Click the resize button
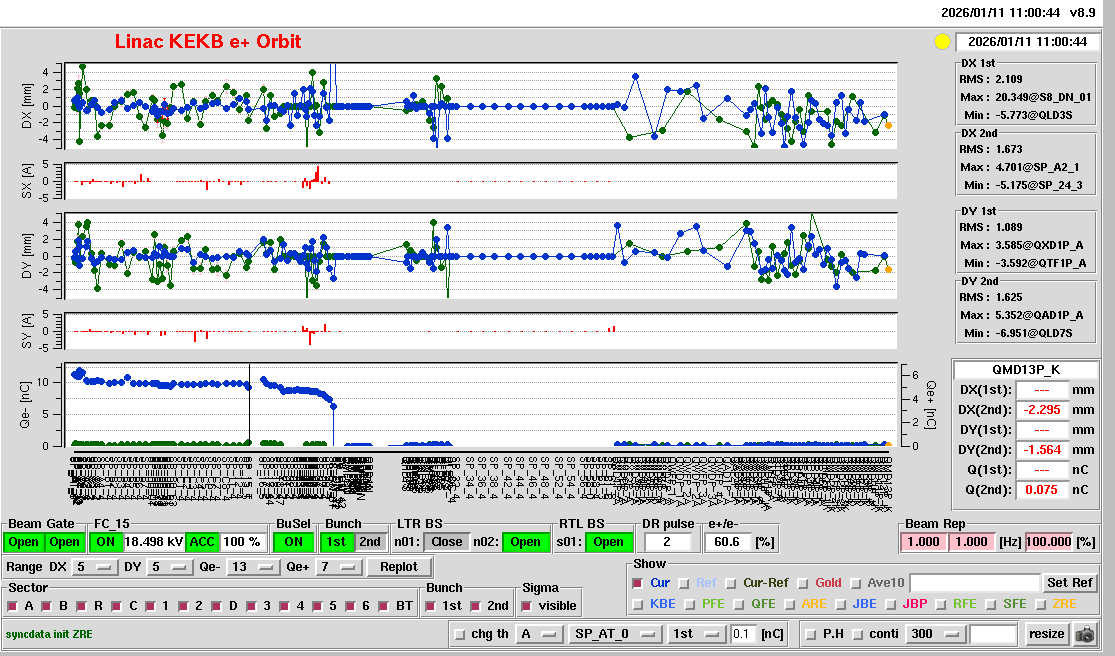The image size is (1115, 656). (1046, 634)
